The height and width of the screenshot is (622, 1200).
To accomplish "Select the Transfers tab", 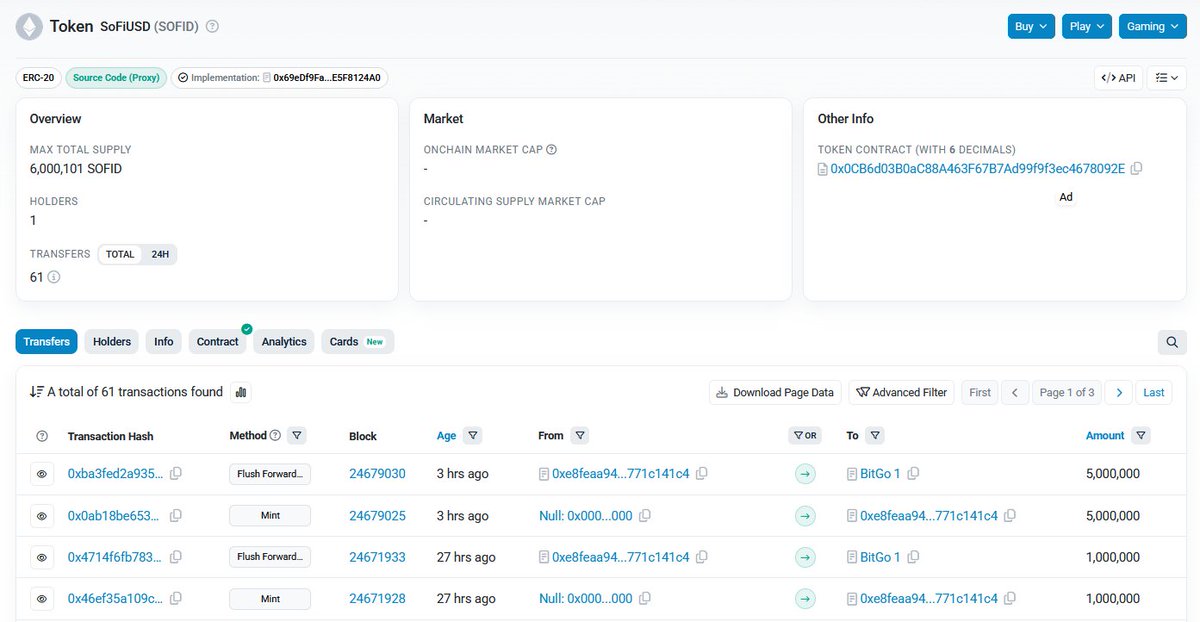I will (46, 342).
